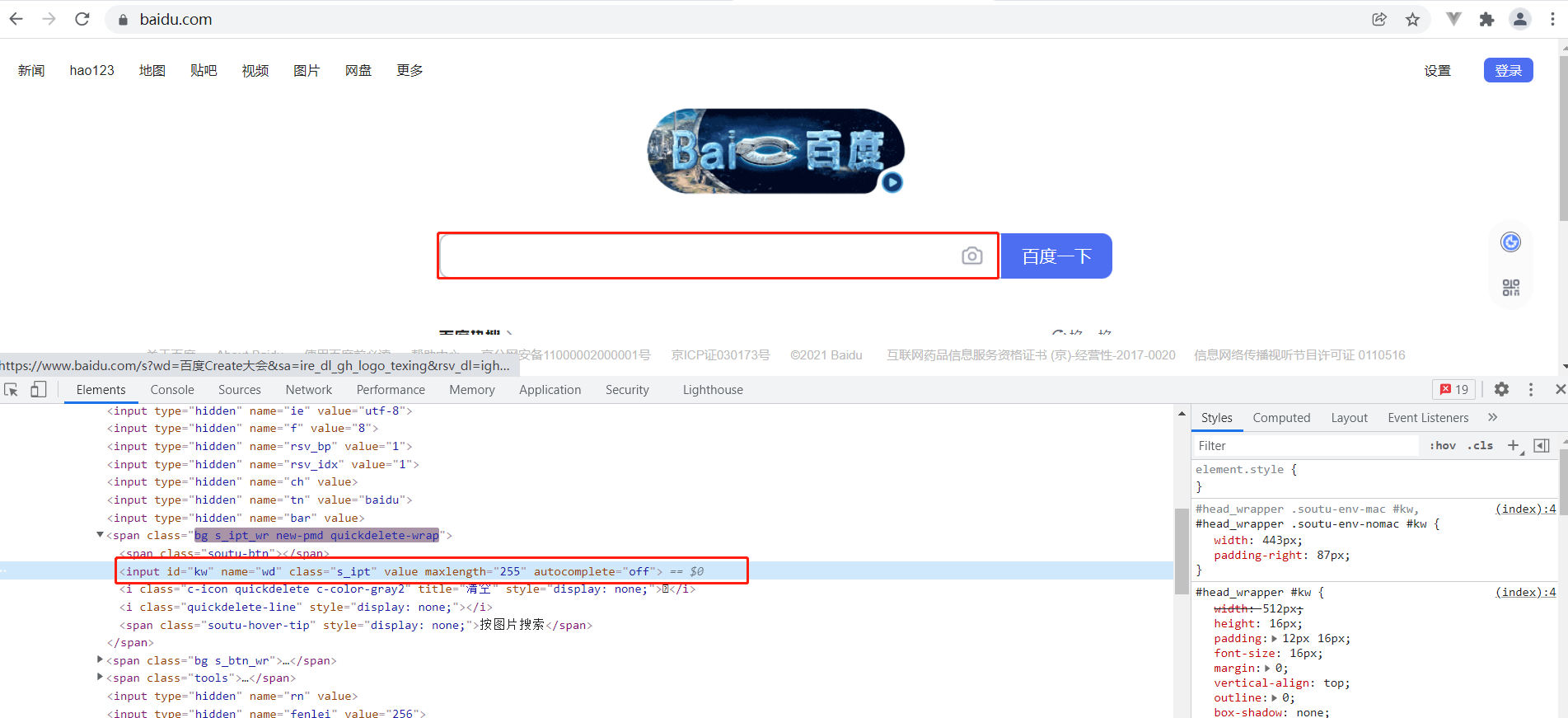The width and height of the screenshot is (1568, 718).
Task: Open the Memory tab
Action: [x=472, y=390]
